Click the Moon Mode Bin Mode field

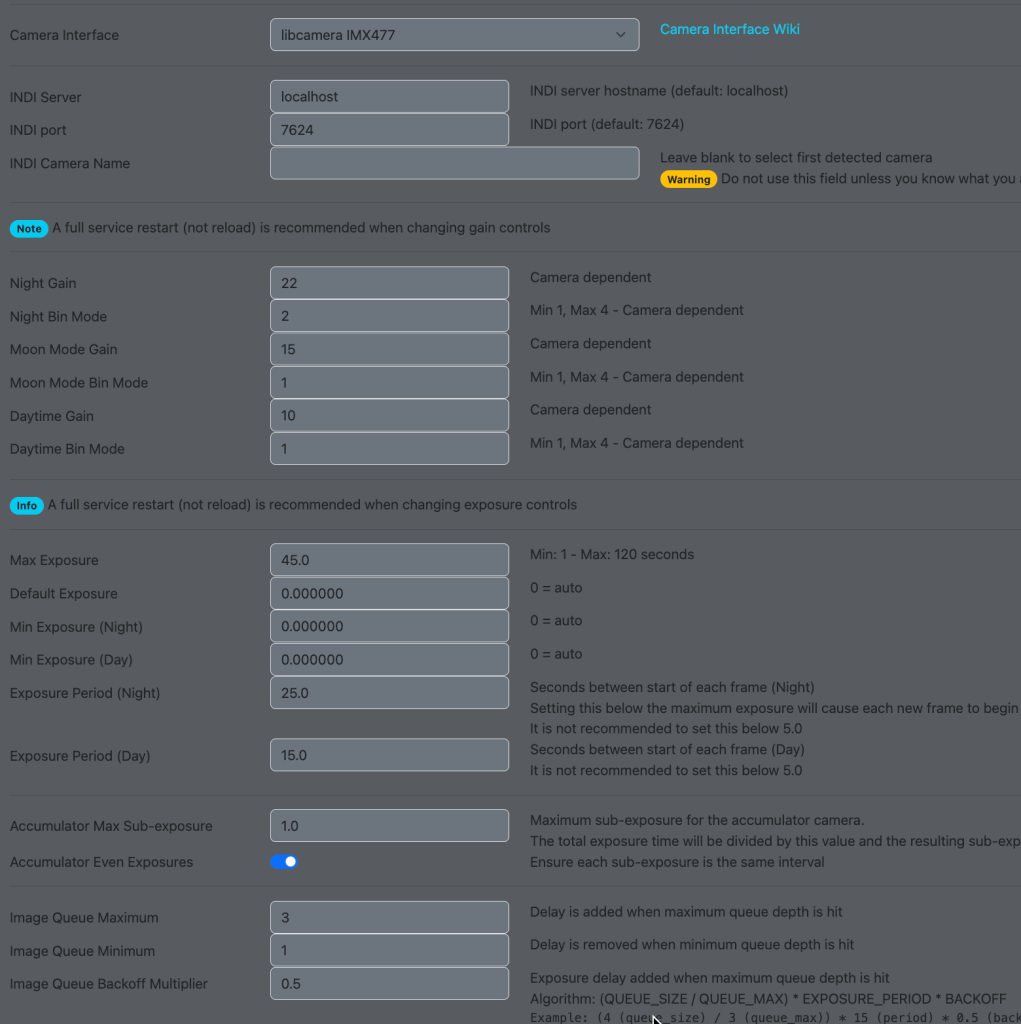(389, 382)
